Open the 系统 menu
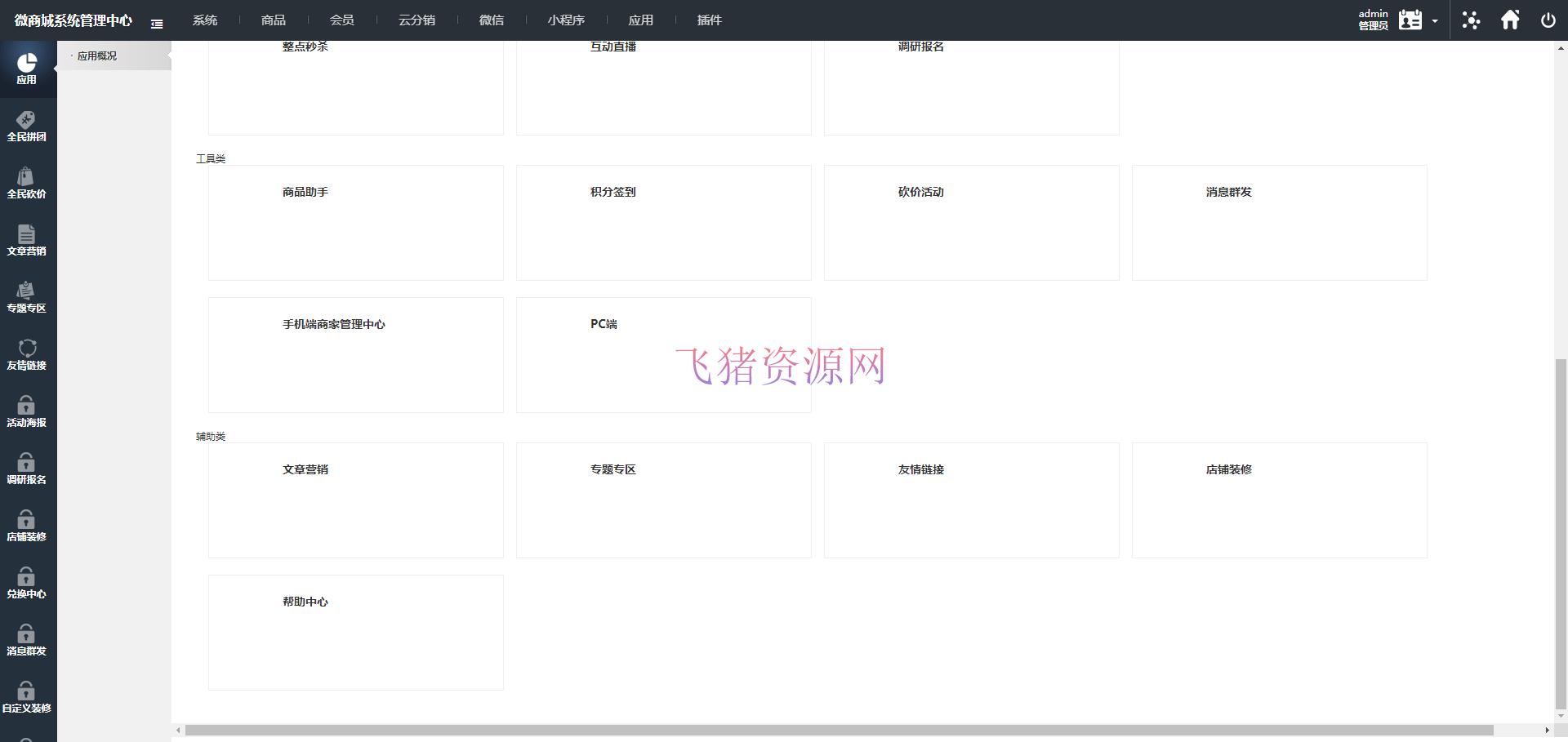Viewport: 1568px width, 742px height. (x=205, y=20)
